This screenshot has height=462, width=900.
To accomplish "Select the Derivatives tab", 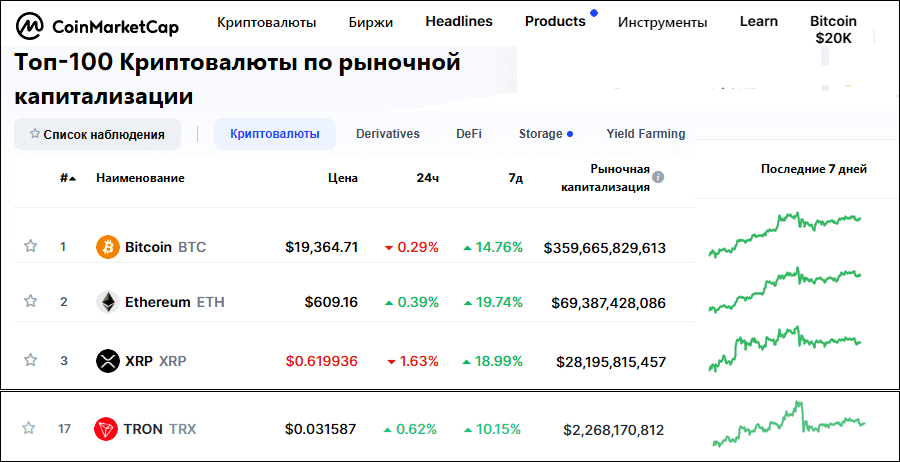I will [388, 134].
